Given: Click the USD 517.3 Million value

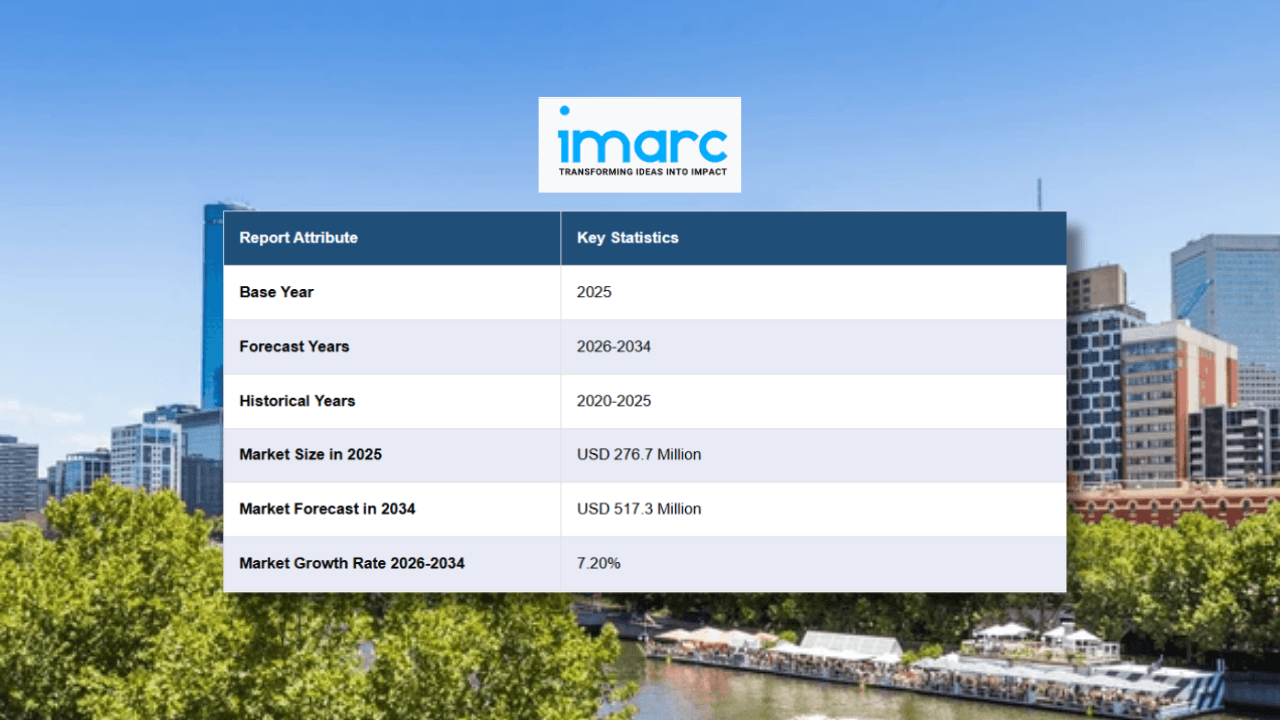Looking at the screenshot, I should (x=638, y=508).
